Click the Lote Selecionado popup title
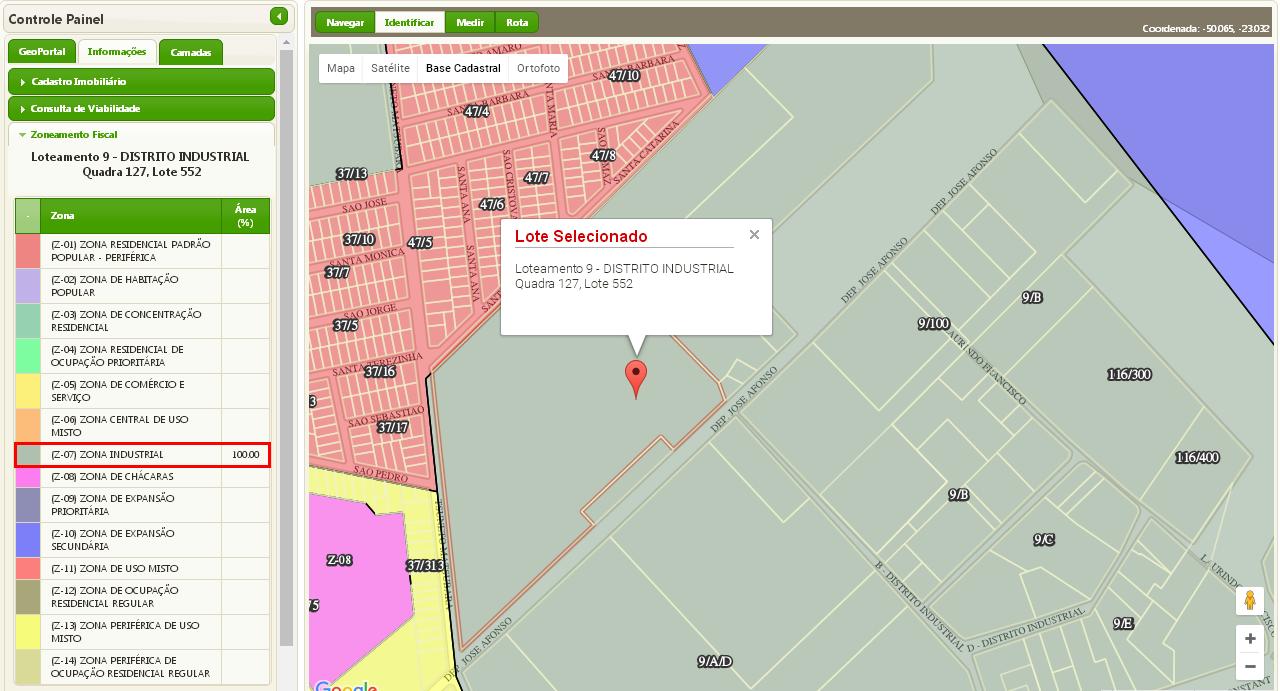The image size is (1280, 691). 581,236
